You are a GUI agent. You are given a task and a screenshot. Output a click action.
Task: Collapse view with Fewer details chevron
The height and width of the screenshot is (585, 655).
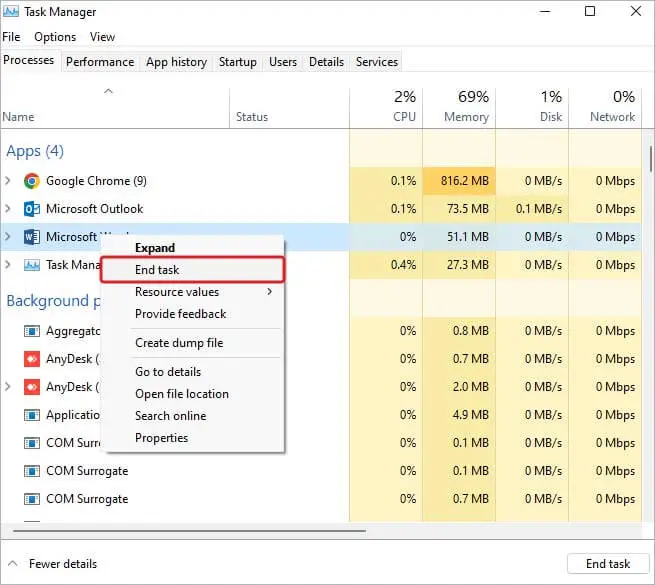tap(13, 563)
